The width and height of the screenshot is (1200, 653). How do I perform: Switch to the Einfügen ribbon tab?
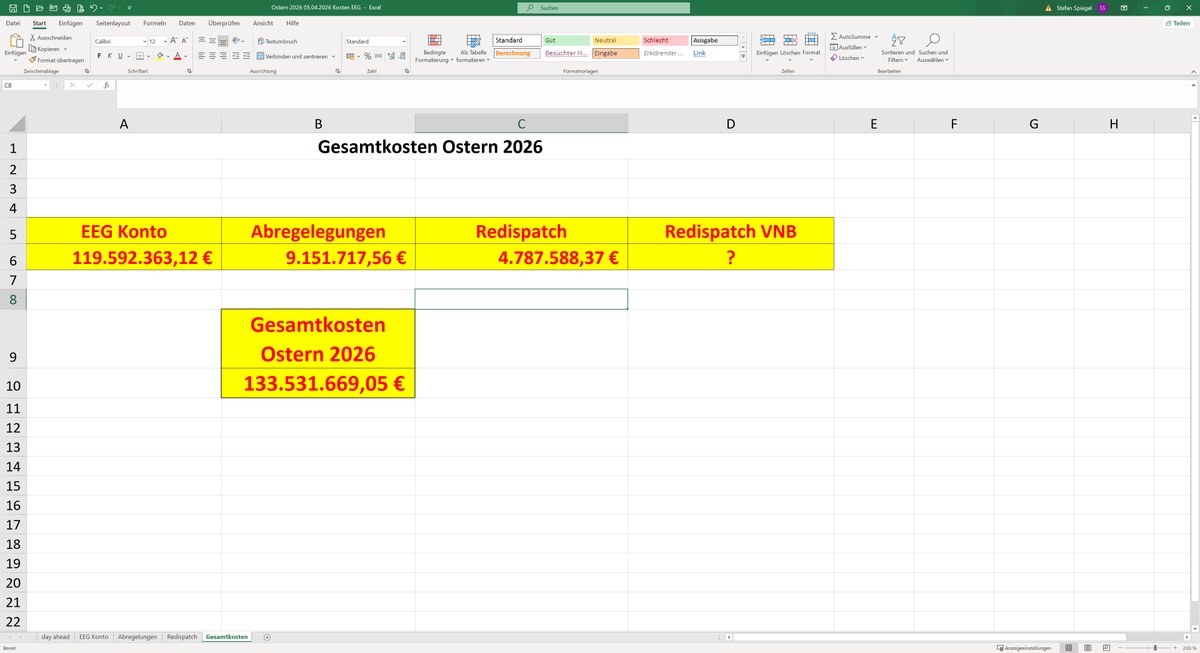70,23
